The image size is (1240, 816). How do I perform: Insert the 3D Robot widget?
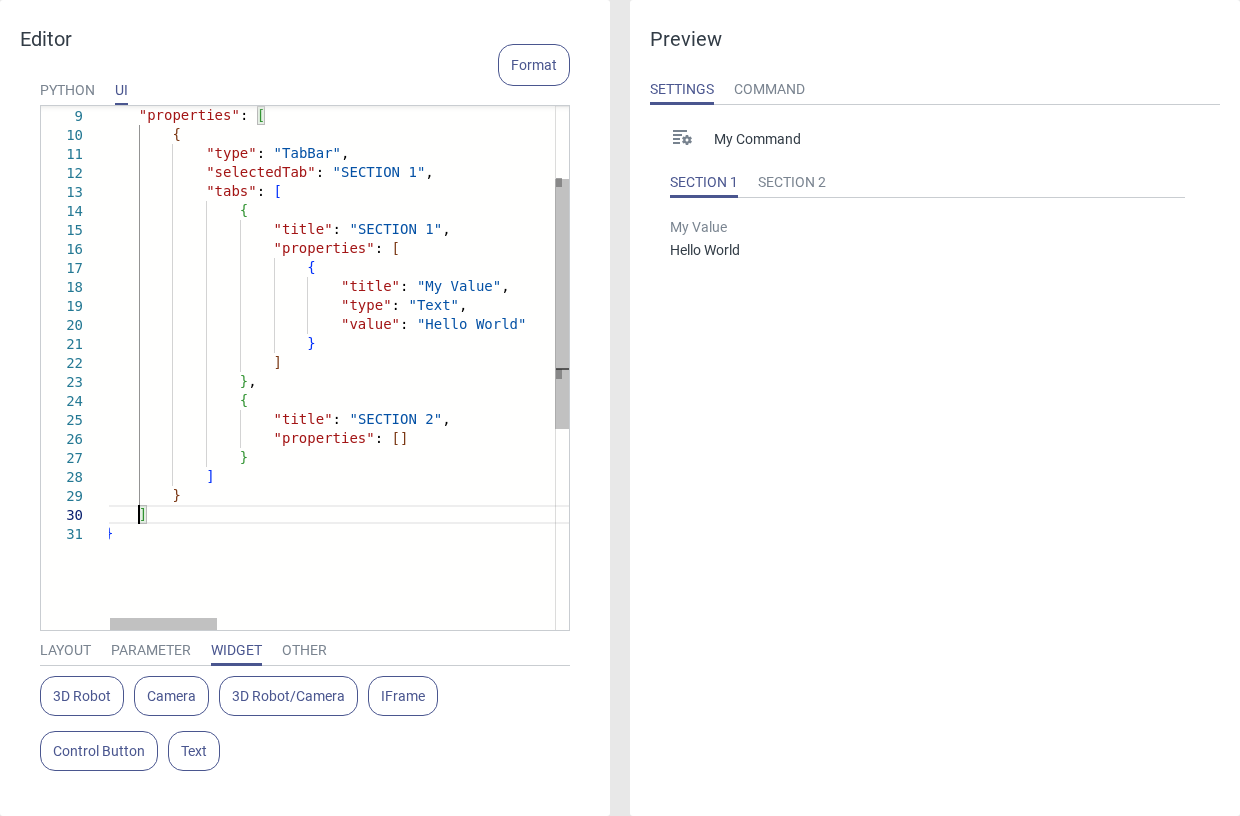pos(82,696)
